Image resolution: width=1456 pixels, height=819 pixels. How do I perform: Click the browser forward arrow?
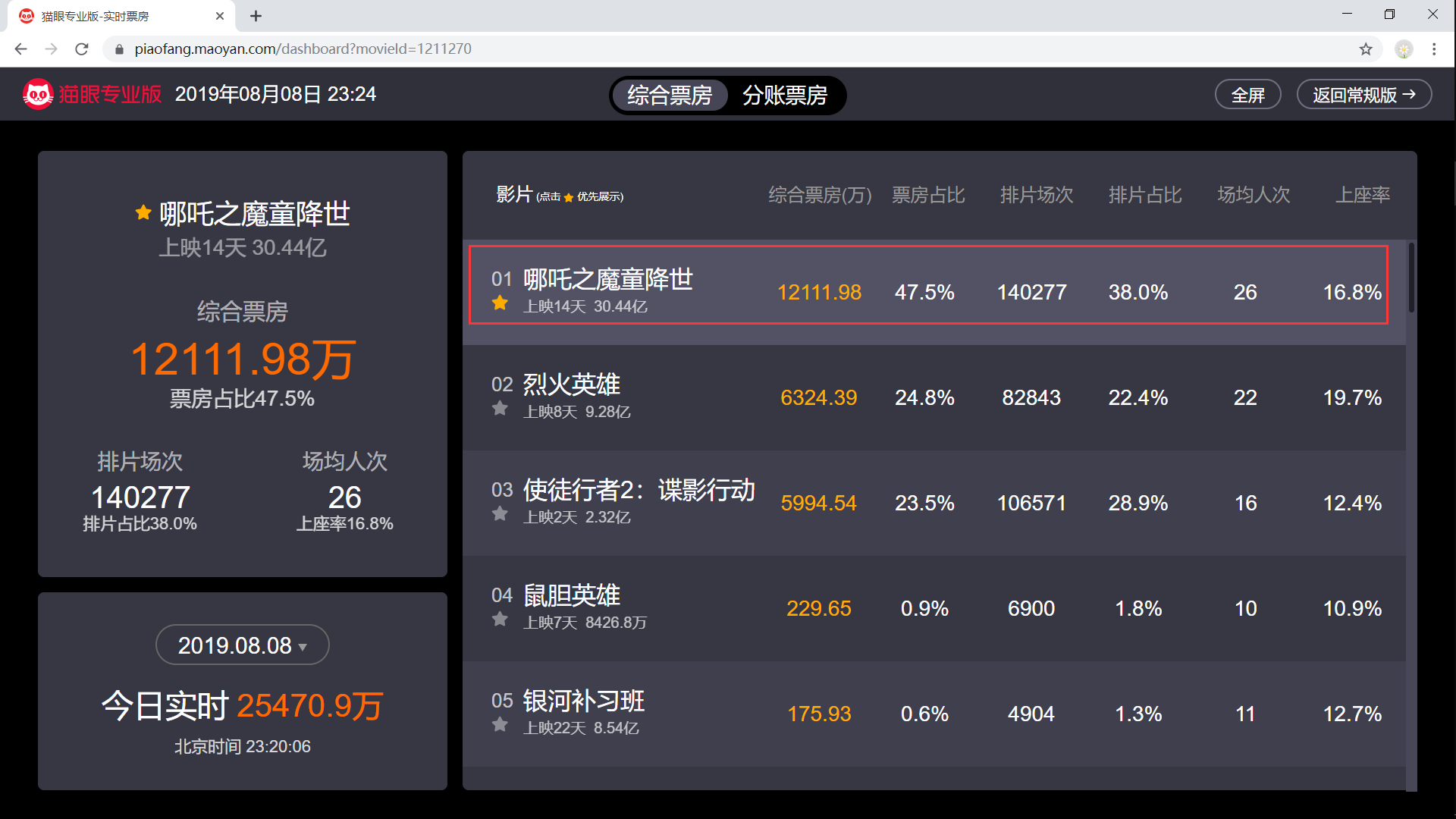[51, 49]
